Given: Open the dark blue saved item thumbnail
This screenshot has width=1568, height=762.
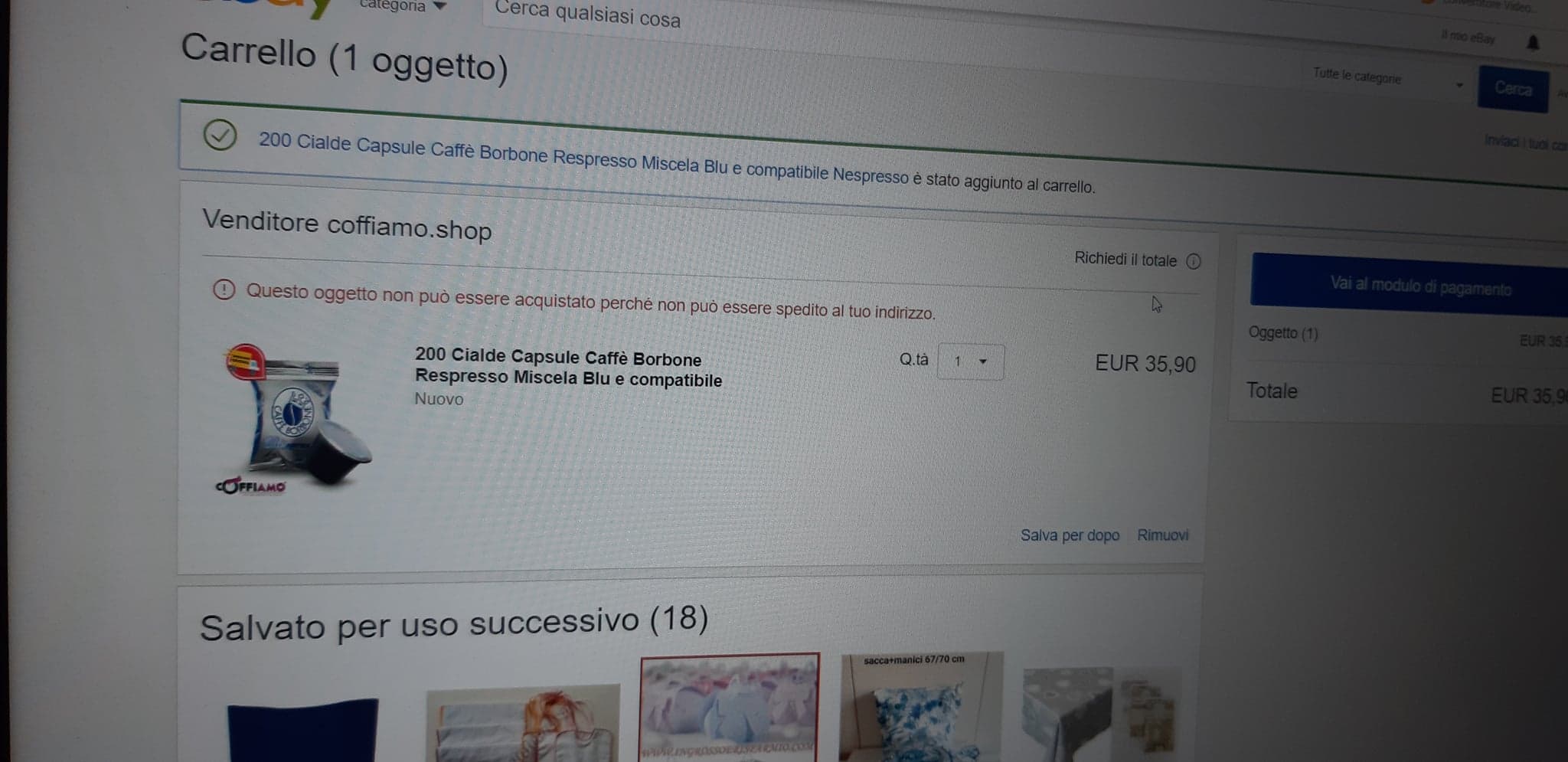Looking at the screenshot, I should point(302,730).
